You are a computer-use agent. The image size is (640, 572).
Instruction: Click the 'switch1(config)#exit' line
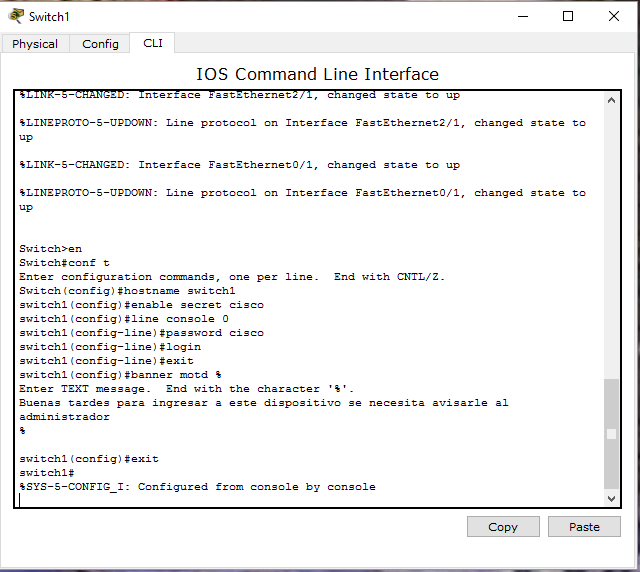coord(89,458)
